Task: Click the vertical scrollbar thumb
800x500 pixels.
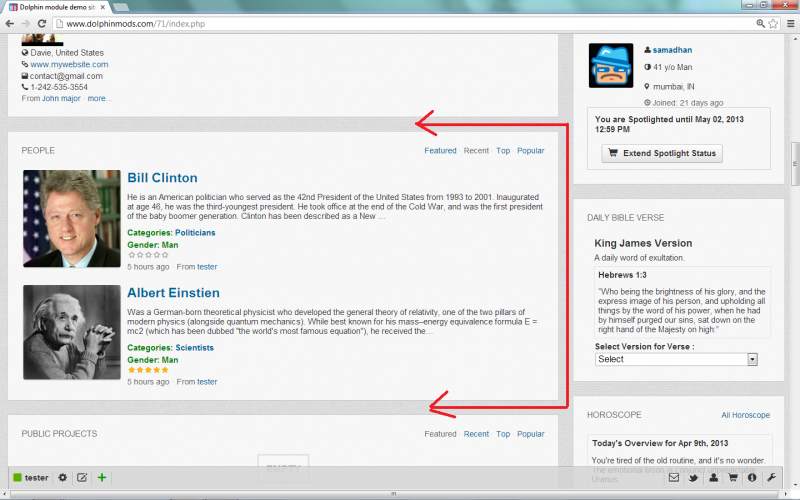Action: 795,163
